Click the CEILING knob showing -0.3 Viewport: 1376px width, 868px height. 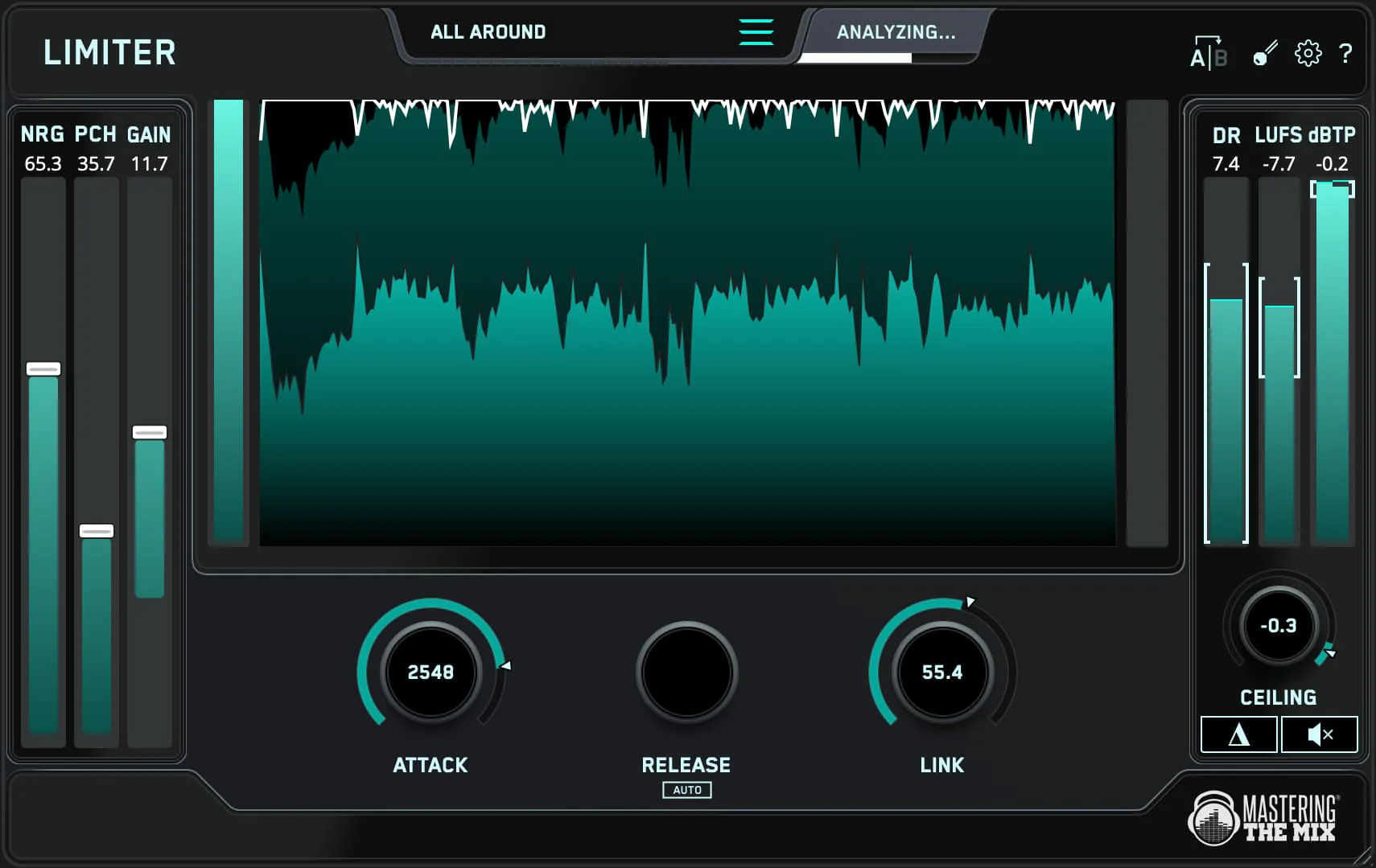pyautogui.click(x=1280, y=626)
